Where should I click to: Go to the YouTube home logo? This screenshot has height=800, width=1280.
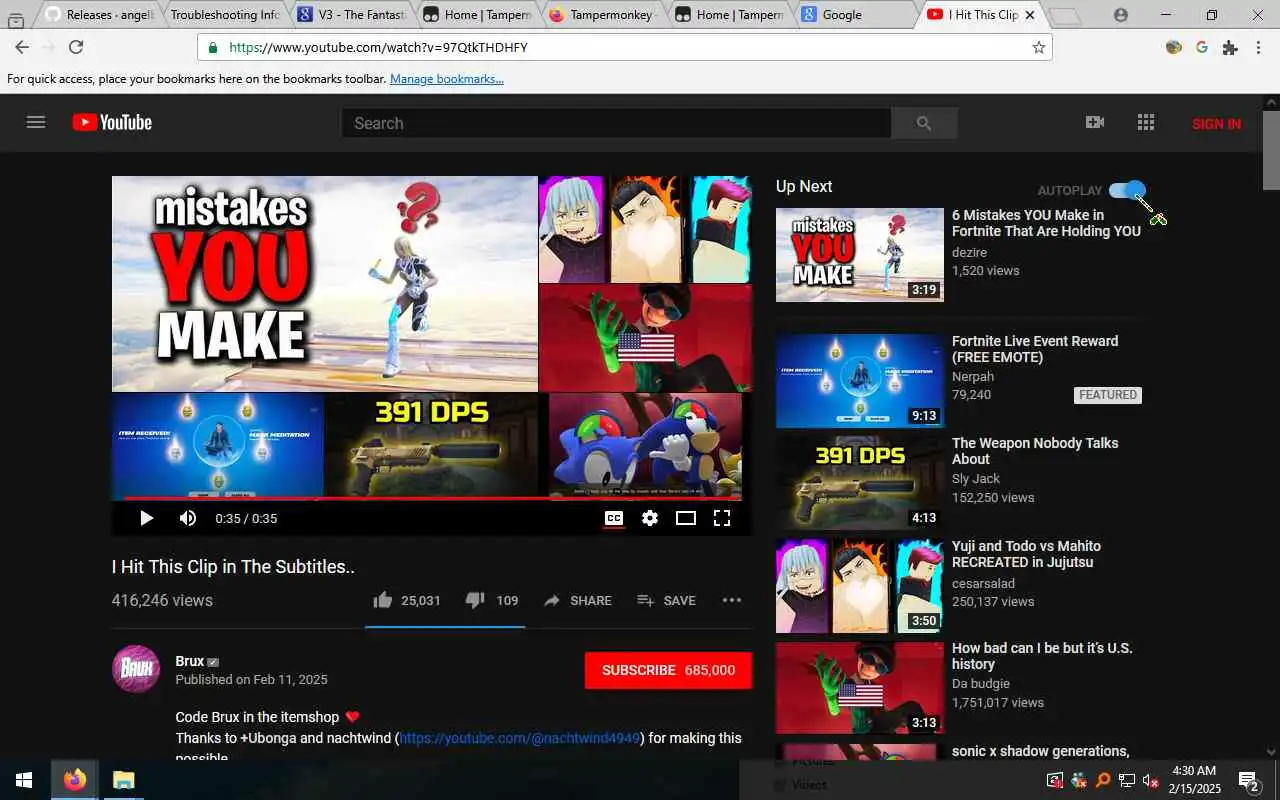click(x=112, y=123)
